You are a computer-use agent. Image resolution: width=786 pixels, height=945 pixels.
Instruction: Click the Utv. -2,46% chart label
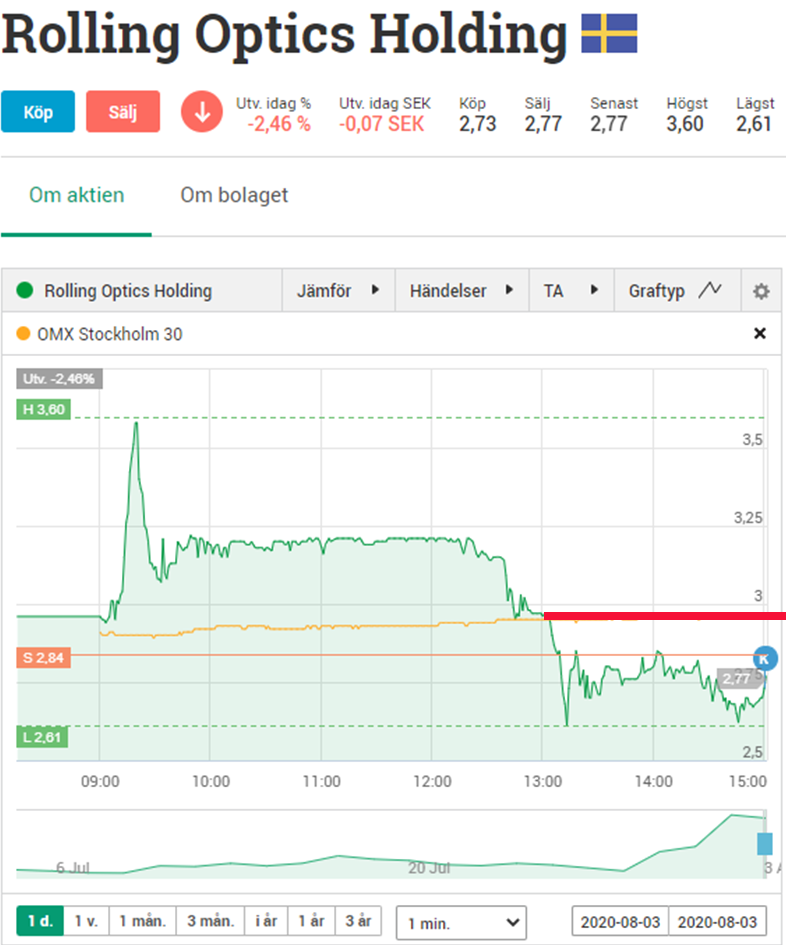click(59, 378)
